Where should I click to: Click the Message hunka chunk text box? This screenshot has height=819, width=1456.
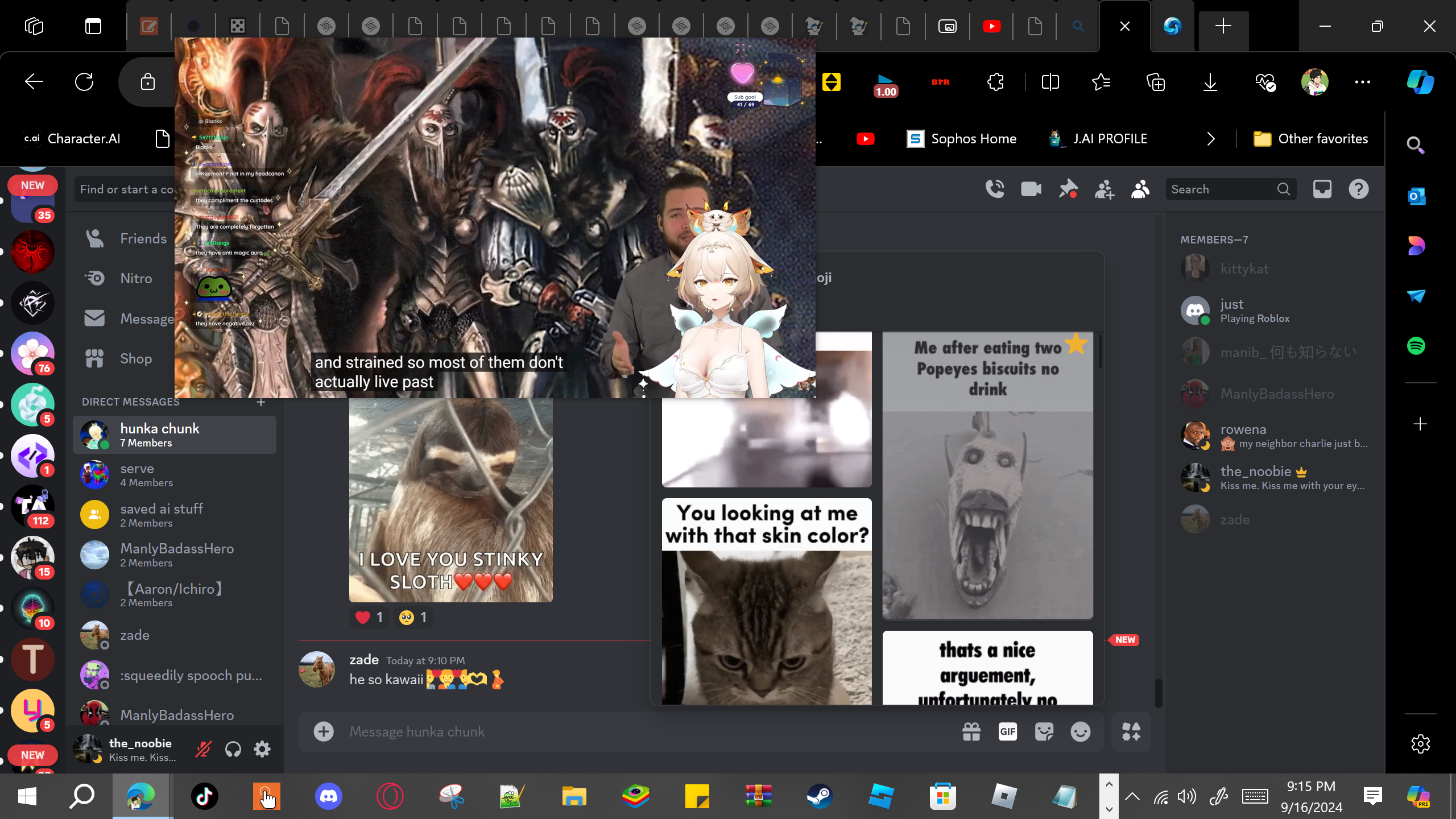pos(648,731)
